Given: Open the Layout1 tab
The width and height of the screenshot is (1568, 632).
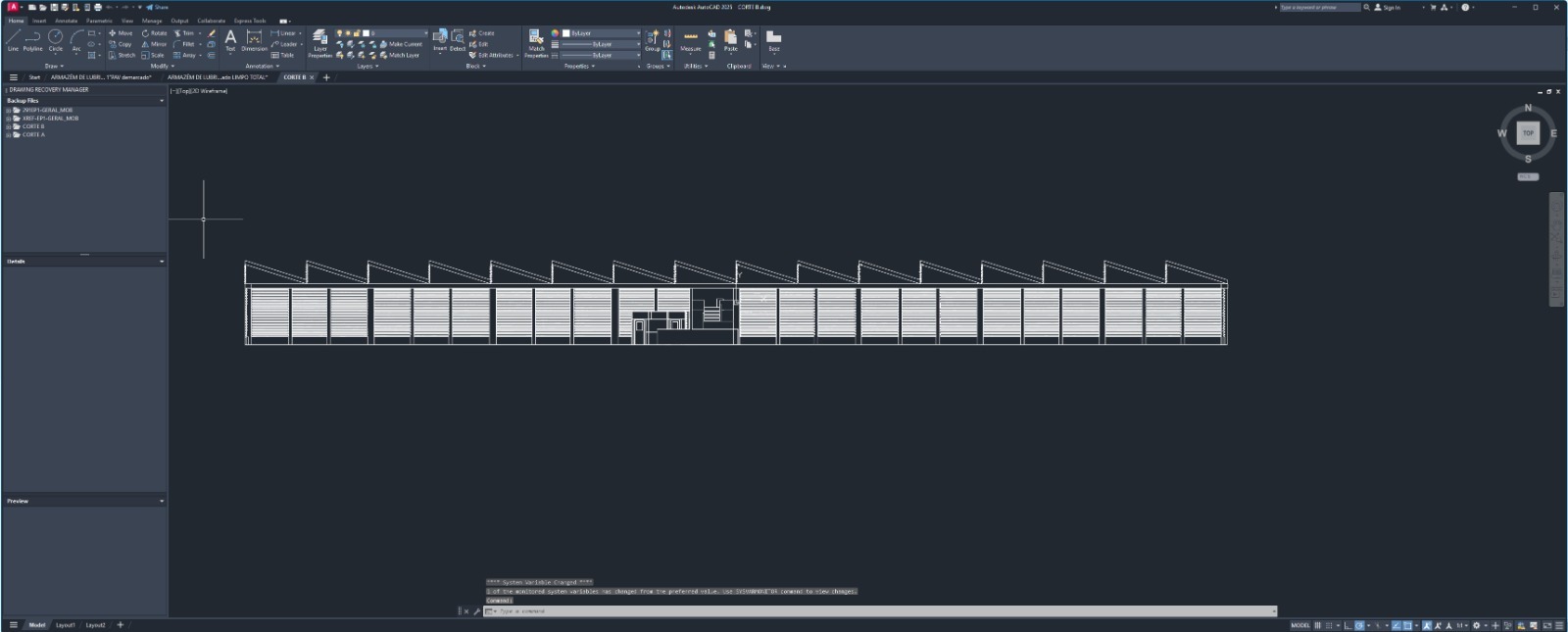Looking at the screenshot, I should pos(65,625).
